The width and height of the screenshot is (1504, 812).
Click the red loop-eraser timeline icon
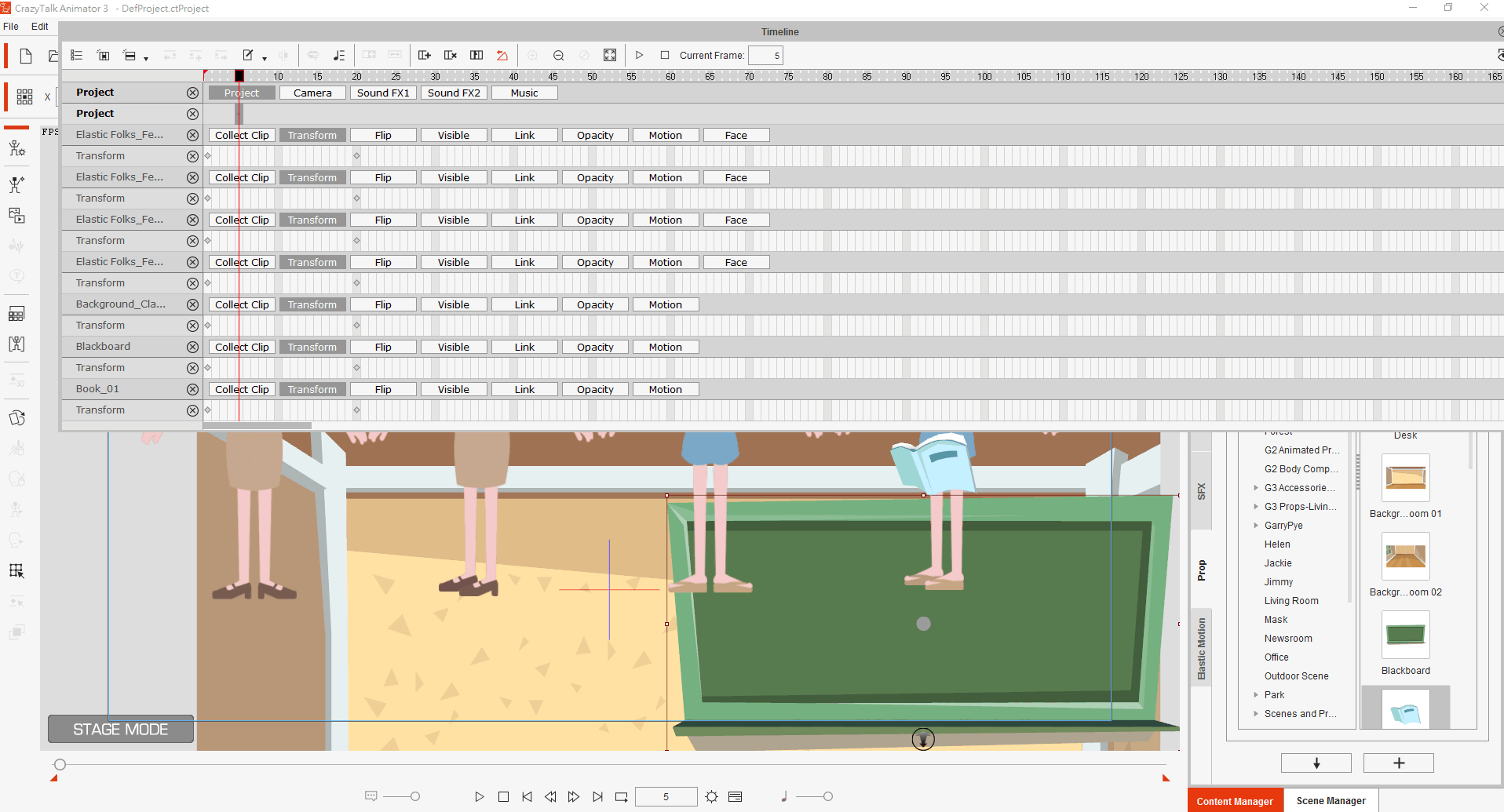click(502, 55)
